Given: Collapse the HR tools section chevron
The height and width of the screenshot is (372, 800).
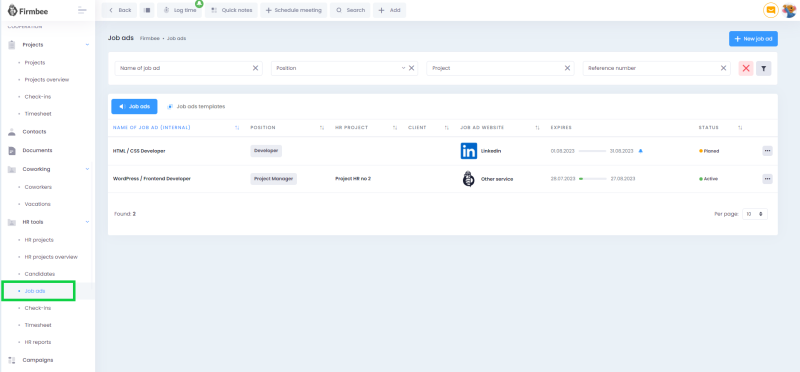Looking at the screenshot, I should tap(87, 222).
